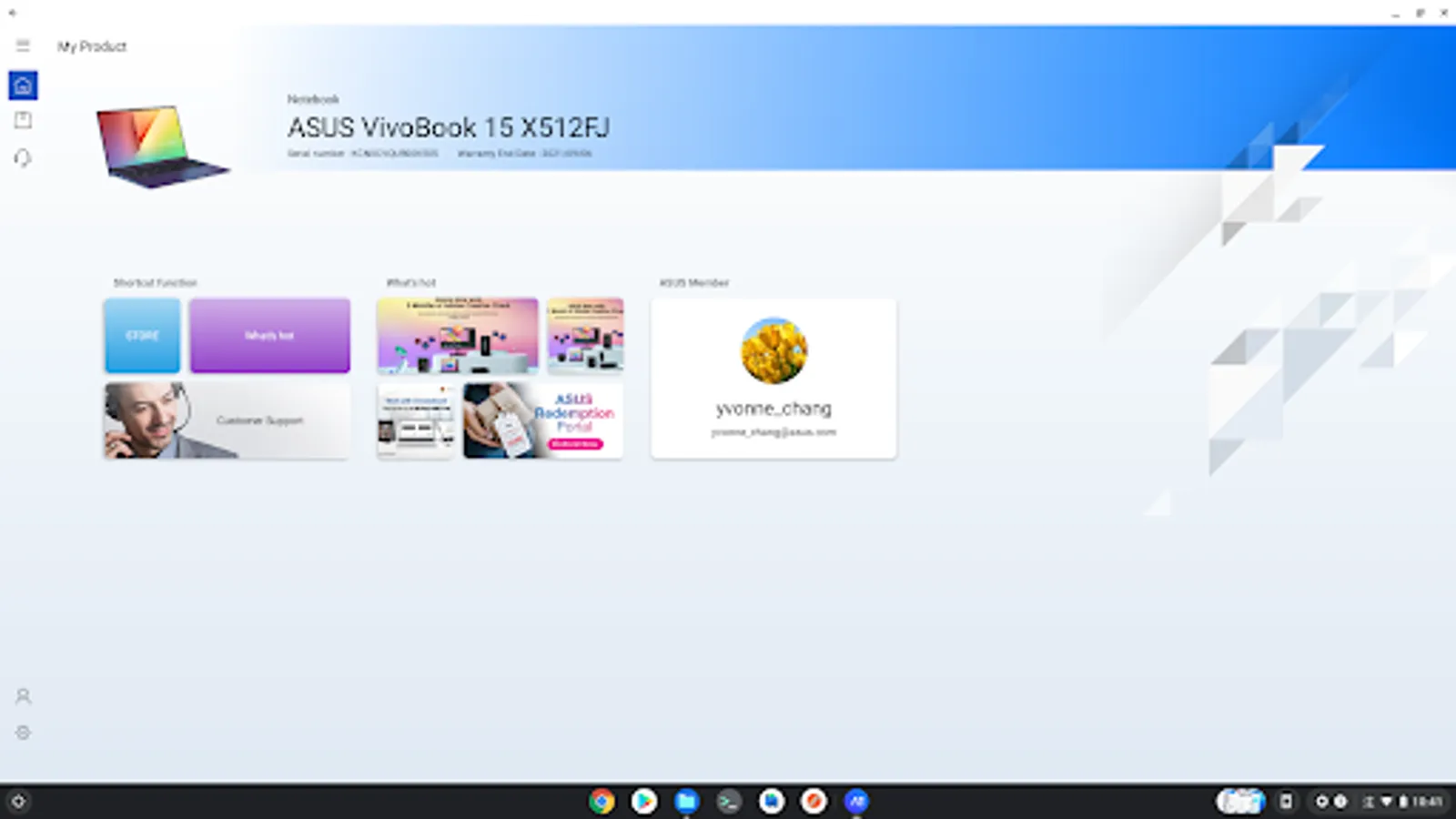Open the settings gear at the sidebar bottom
This screenshot has width=1456, height=819.
tap(23, 732)
